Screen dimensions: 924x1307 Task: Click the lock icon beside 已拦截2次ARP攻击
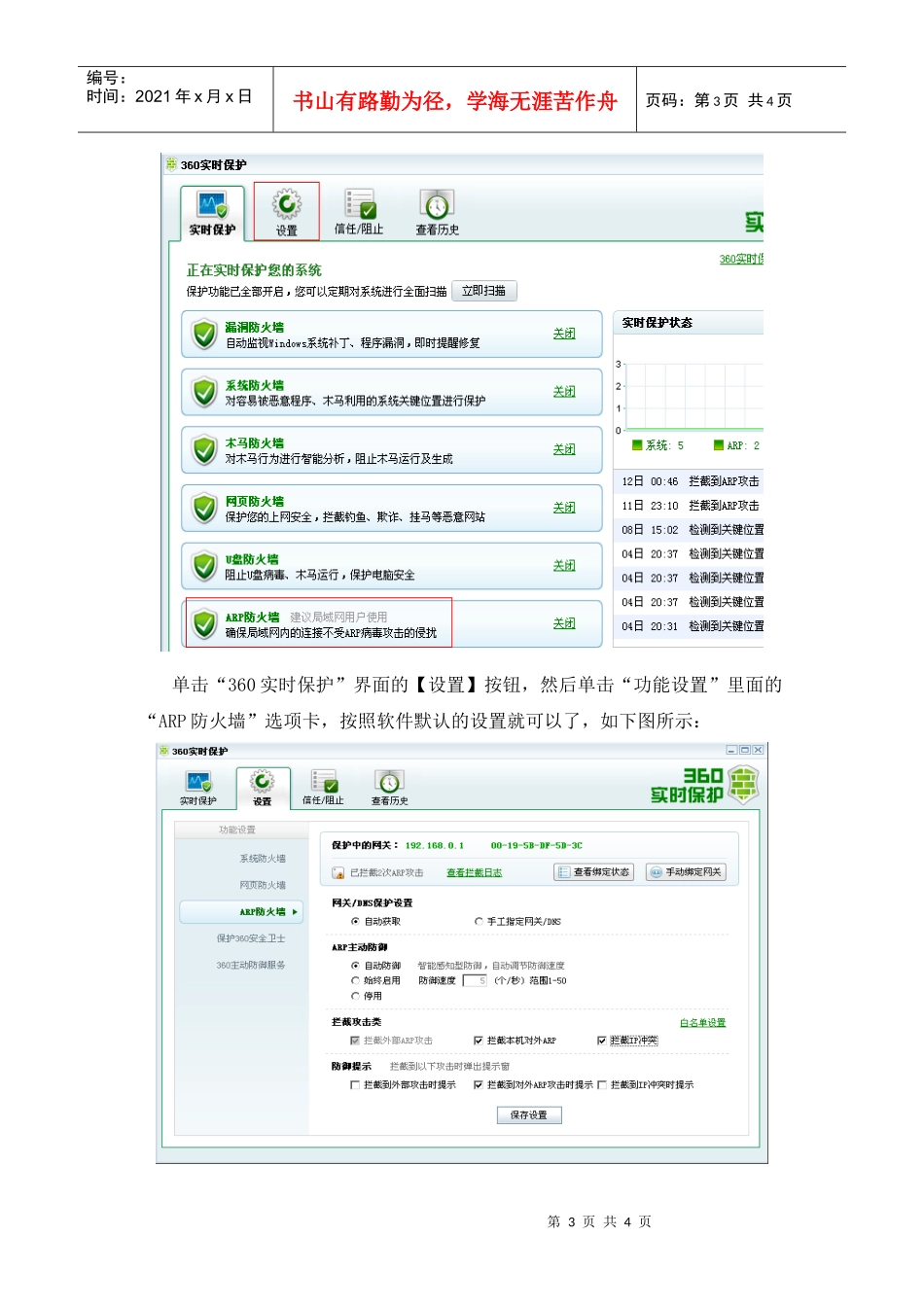coord(338,873)
